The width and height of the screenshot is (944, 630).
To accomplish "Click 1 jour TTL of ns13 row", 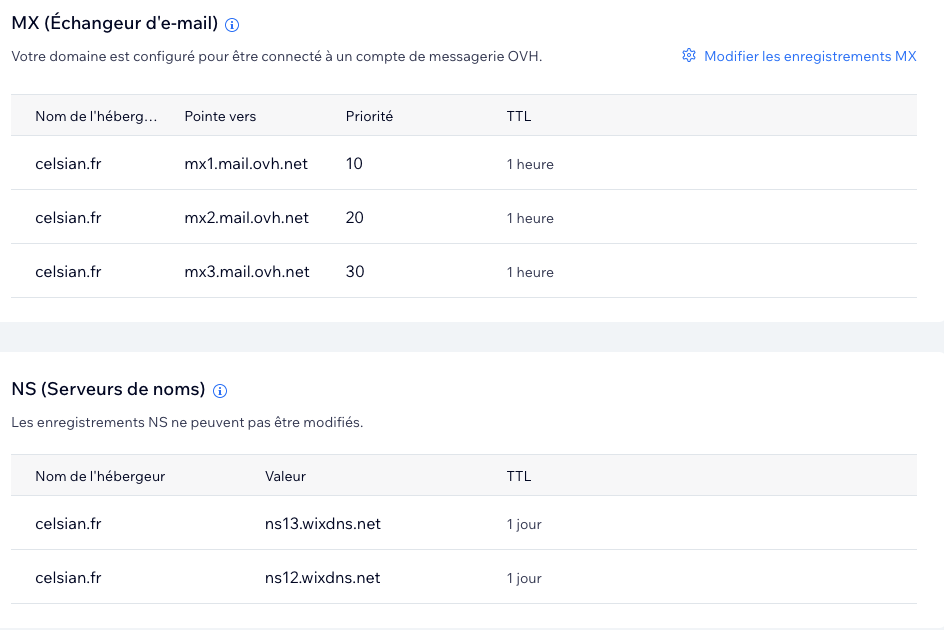I will coord(524,525).
